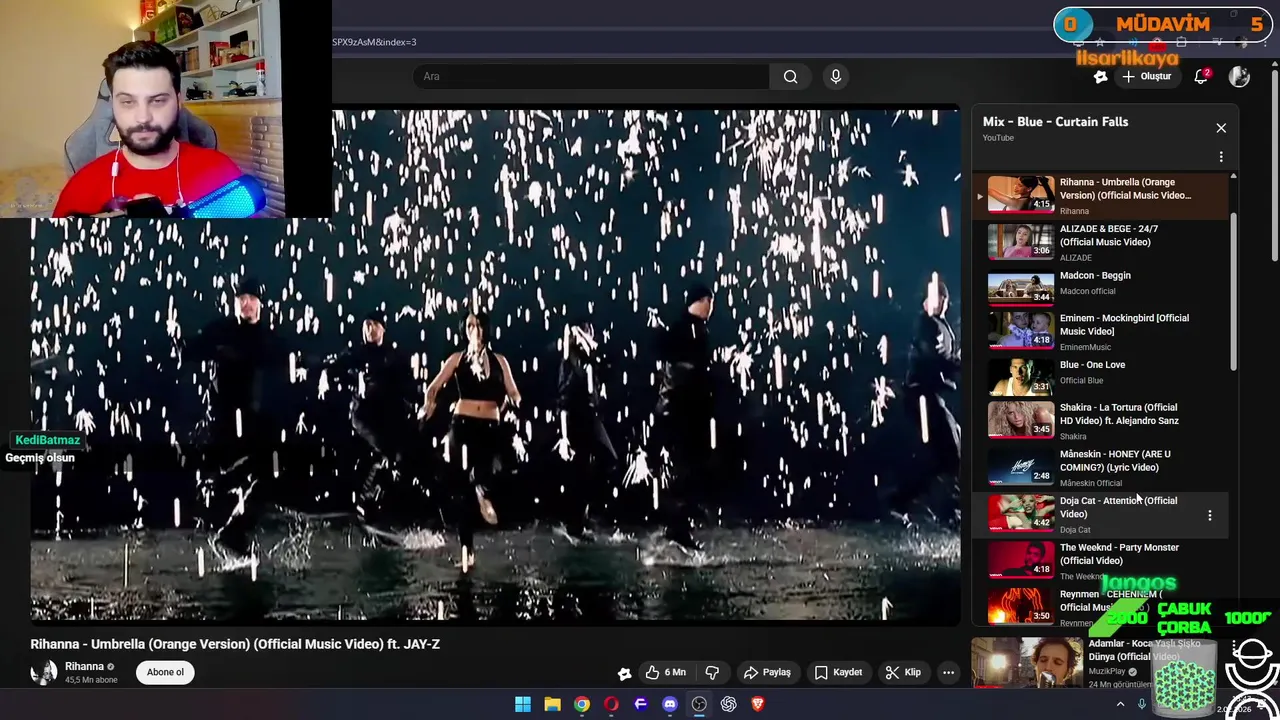Screen dimensions: 1280x720
Task: Open Reynmen CEHENNEM thumbnail
Action: [x=1021, y=606]
